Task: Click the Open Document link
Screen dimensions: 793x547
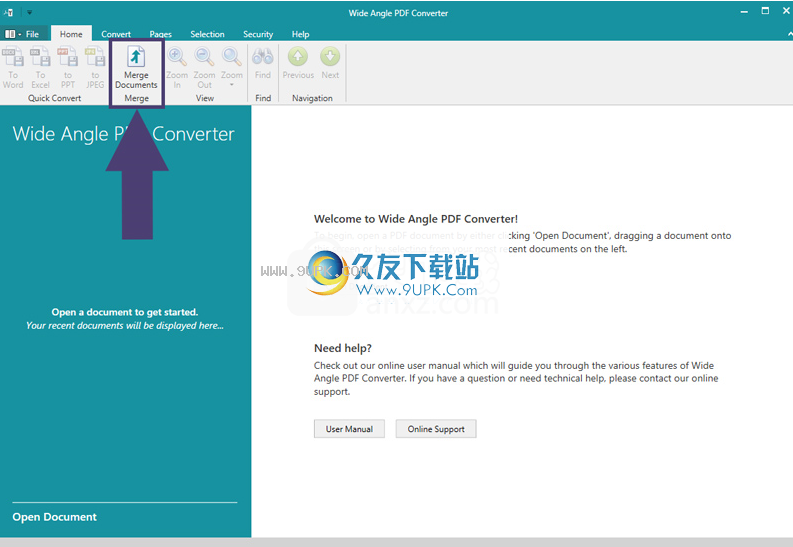Action: click(x=55, y=517)
